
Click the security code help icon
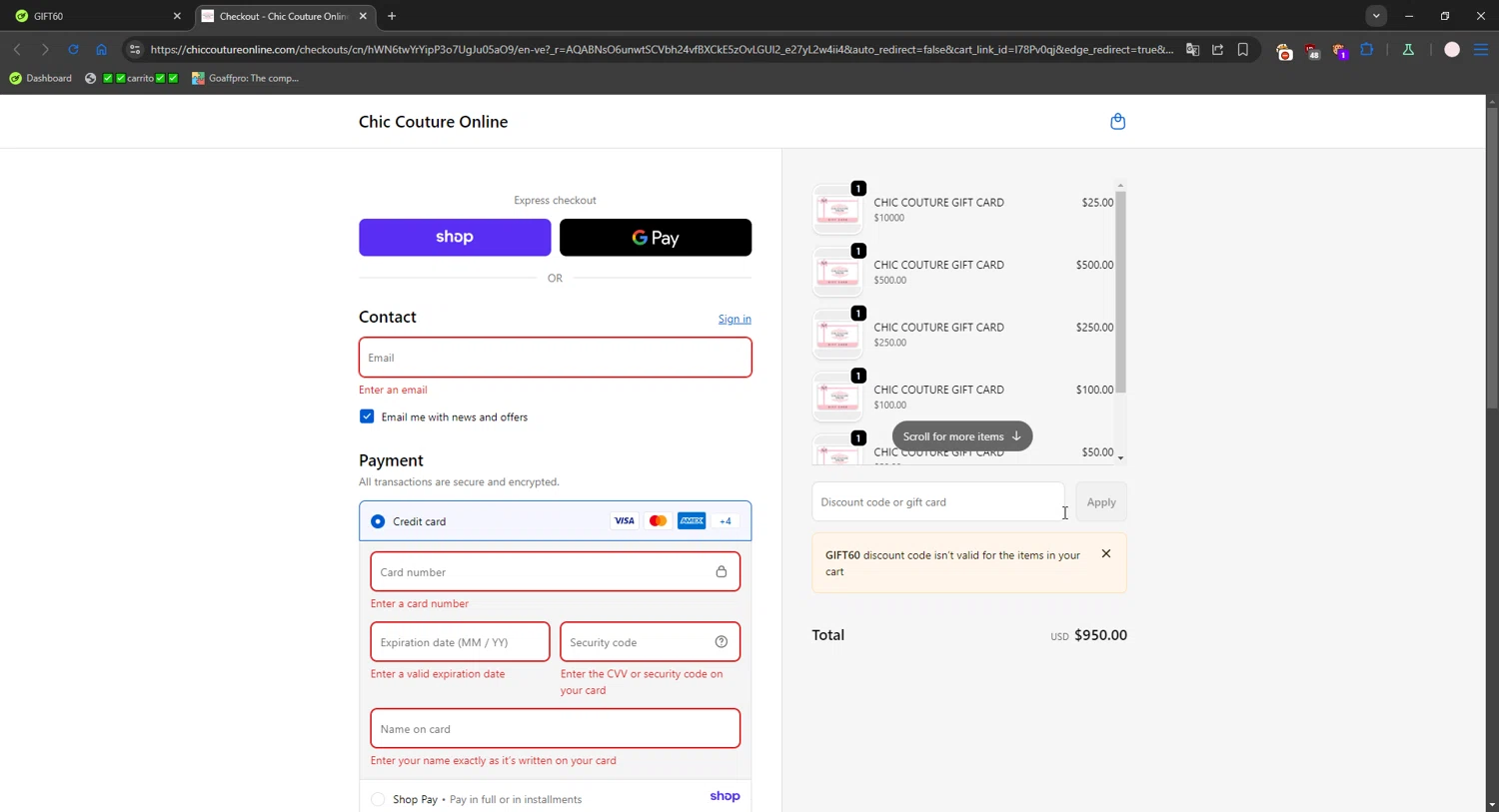click(x=722, y=642)
